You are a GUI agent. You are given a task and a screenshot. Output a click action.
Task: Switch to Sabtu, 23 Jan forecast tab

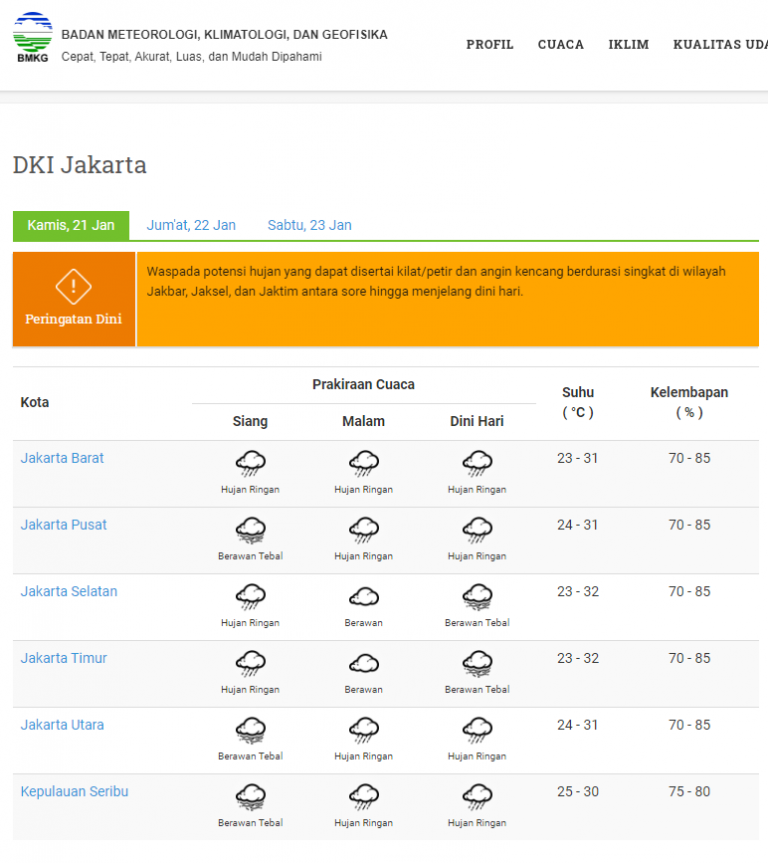[x=309, y=225]
